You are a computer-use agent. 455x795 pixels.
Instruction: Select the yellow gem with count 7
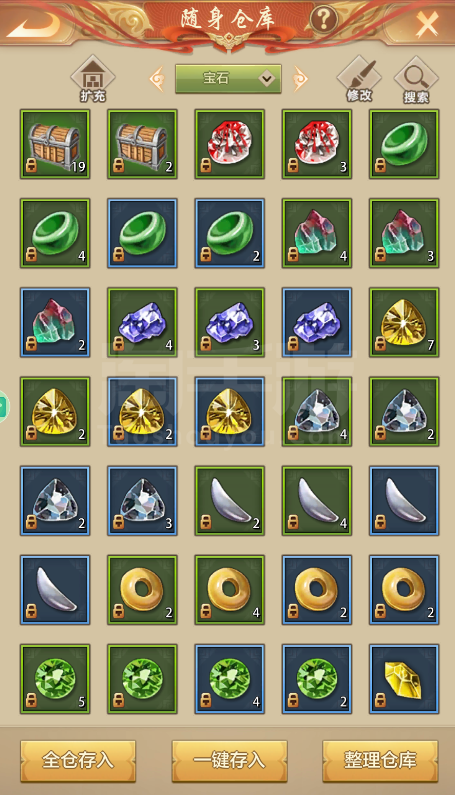404,322
